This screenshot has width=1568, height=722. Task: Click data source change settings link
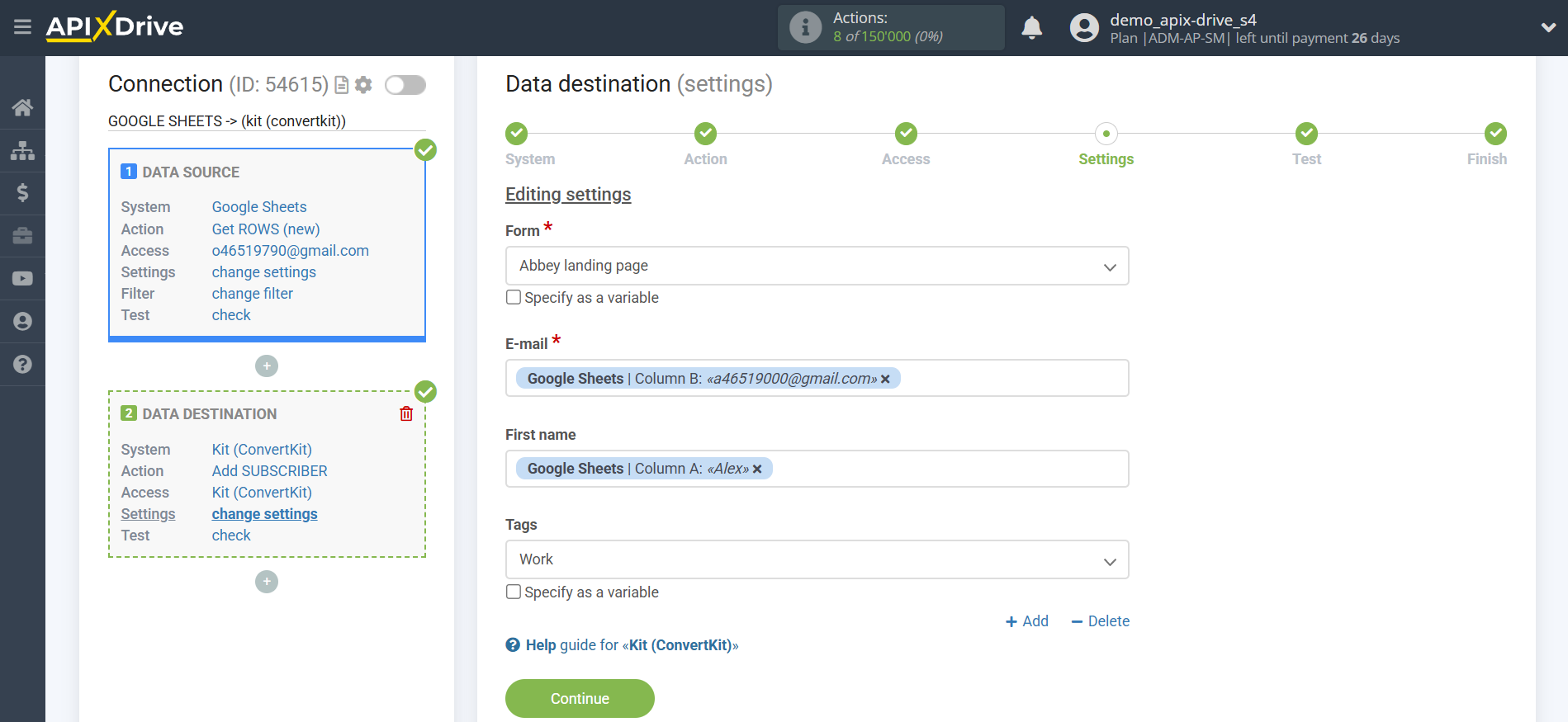(264, 272)
